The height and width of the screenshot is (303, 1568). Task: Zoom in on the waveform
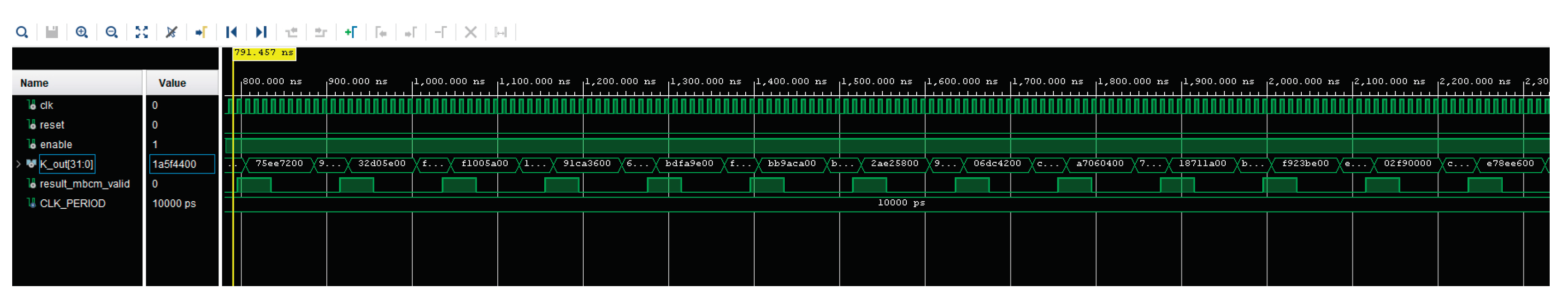click(82, 32)
